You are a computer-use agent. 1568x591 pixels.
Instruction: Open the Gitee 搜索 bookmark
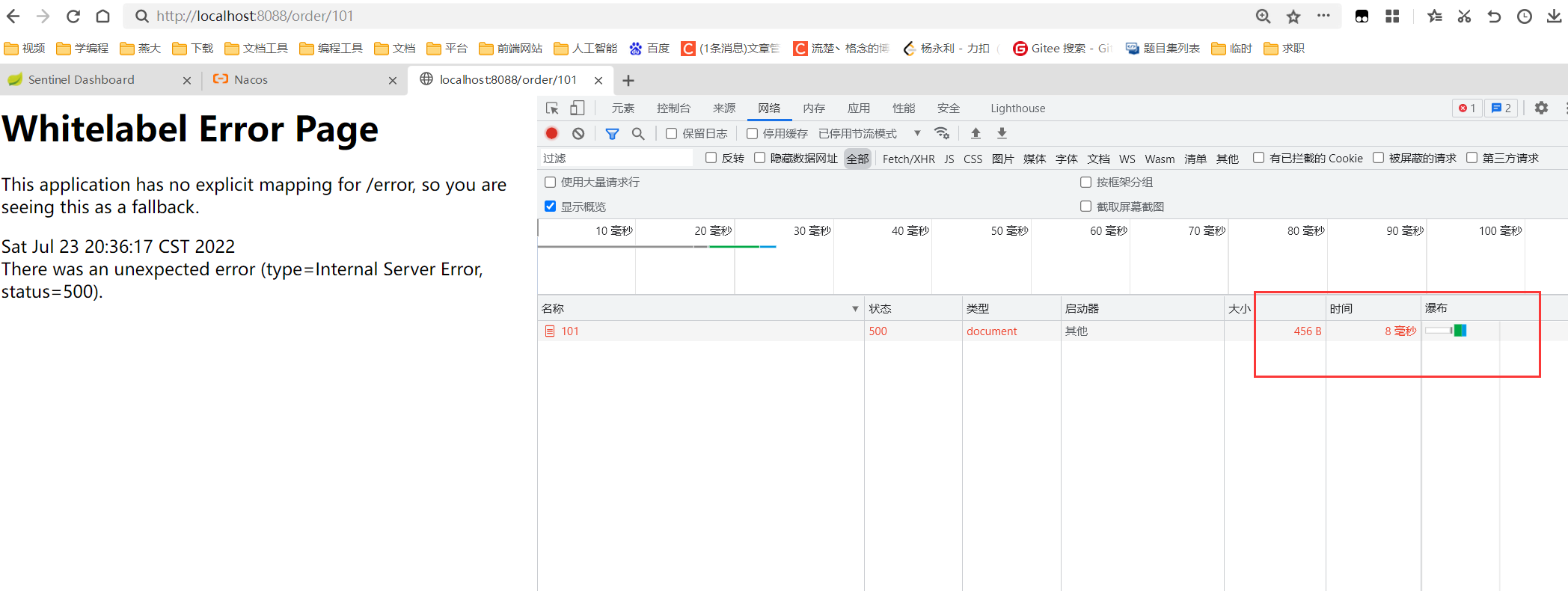pos(1062,49)
